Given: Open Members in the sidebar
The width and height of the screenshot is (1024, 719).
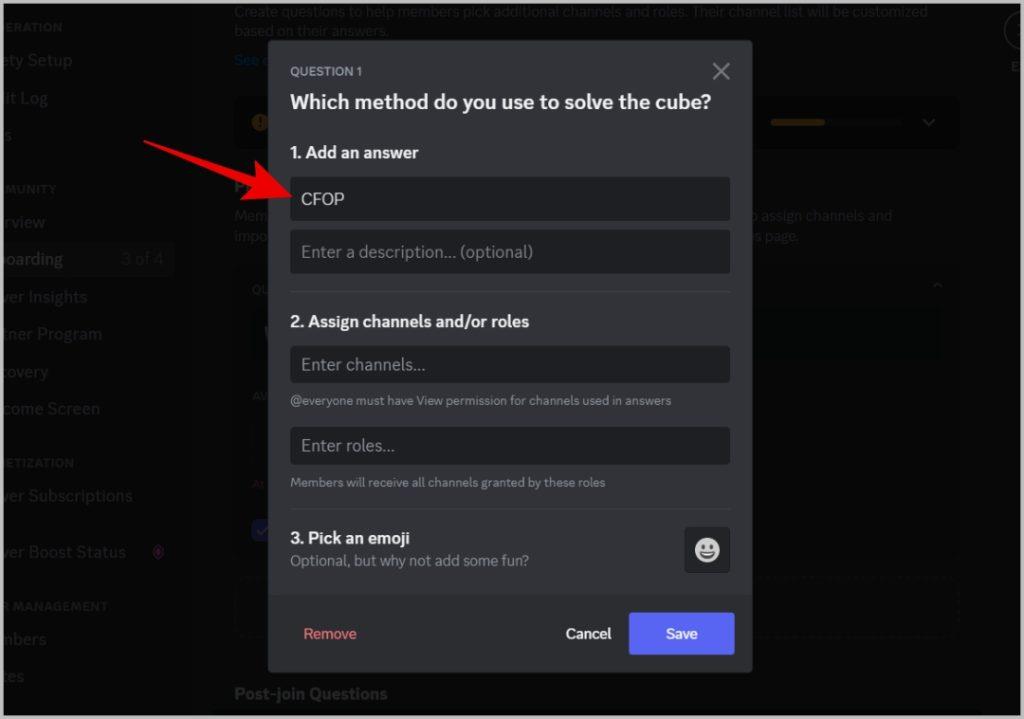Looking at the screenshot, I should tap(24, 639).
